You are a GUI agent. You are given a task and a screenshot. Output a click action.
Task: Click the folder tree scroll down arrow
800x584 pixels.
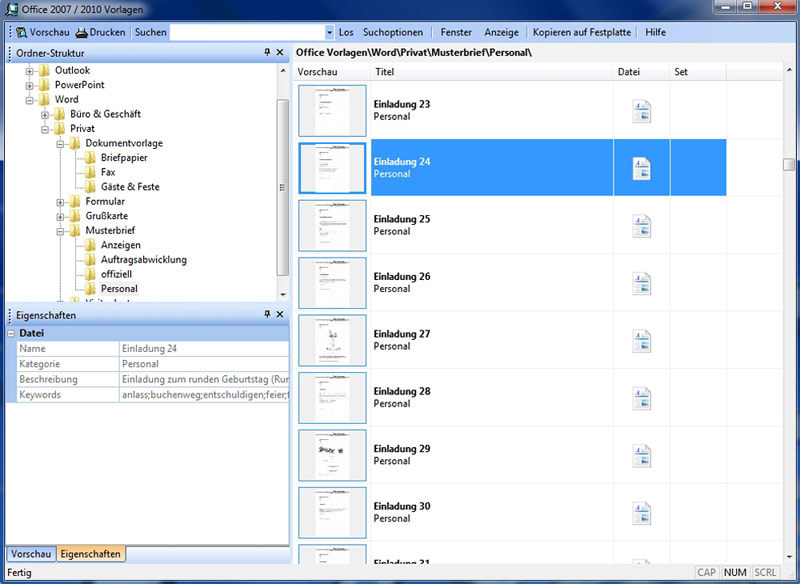[x=283, y=295]
